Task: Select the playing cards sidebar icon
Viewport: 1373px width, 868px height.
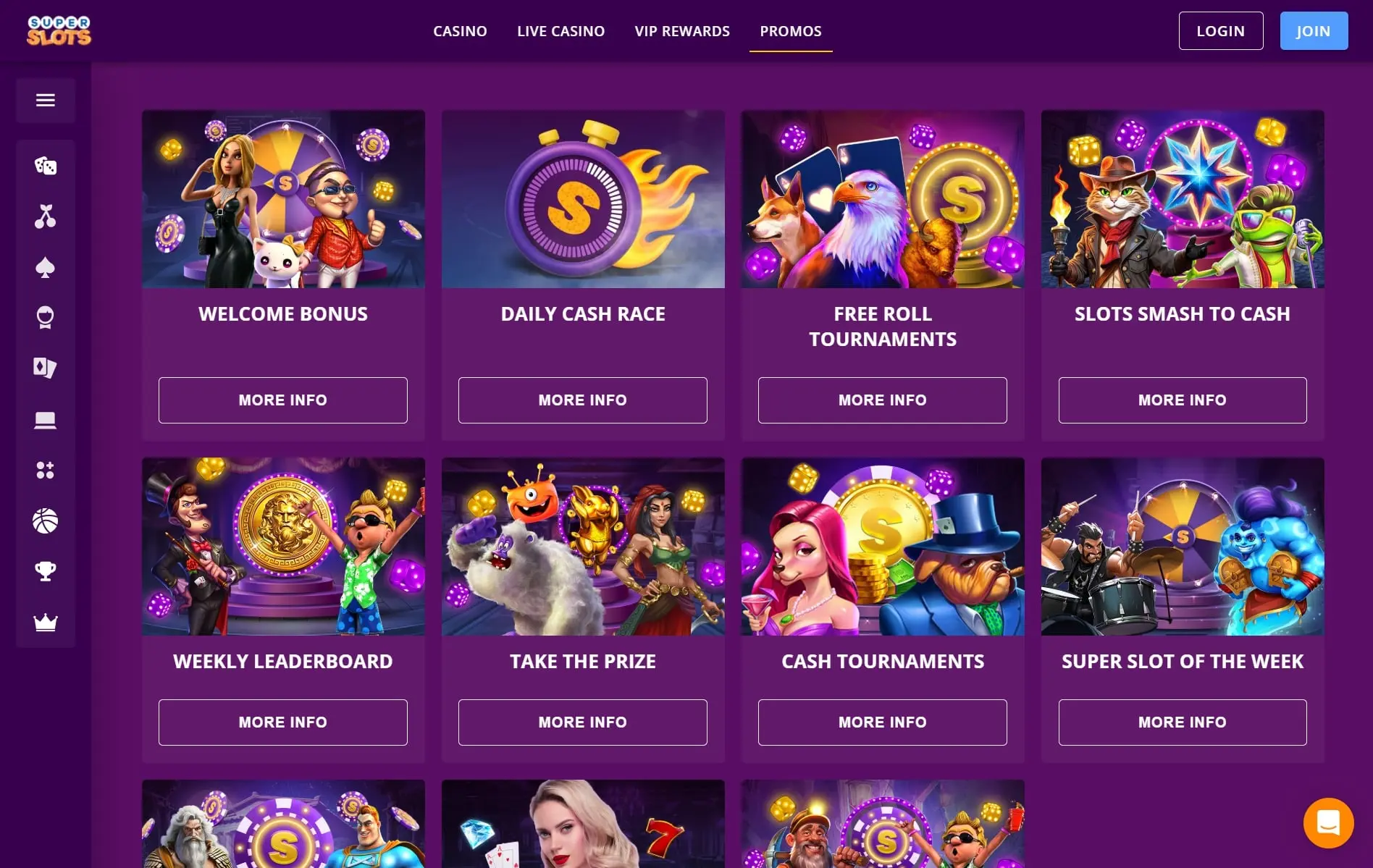Action: 46,368
